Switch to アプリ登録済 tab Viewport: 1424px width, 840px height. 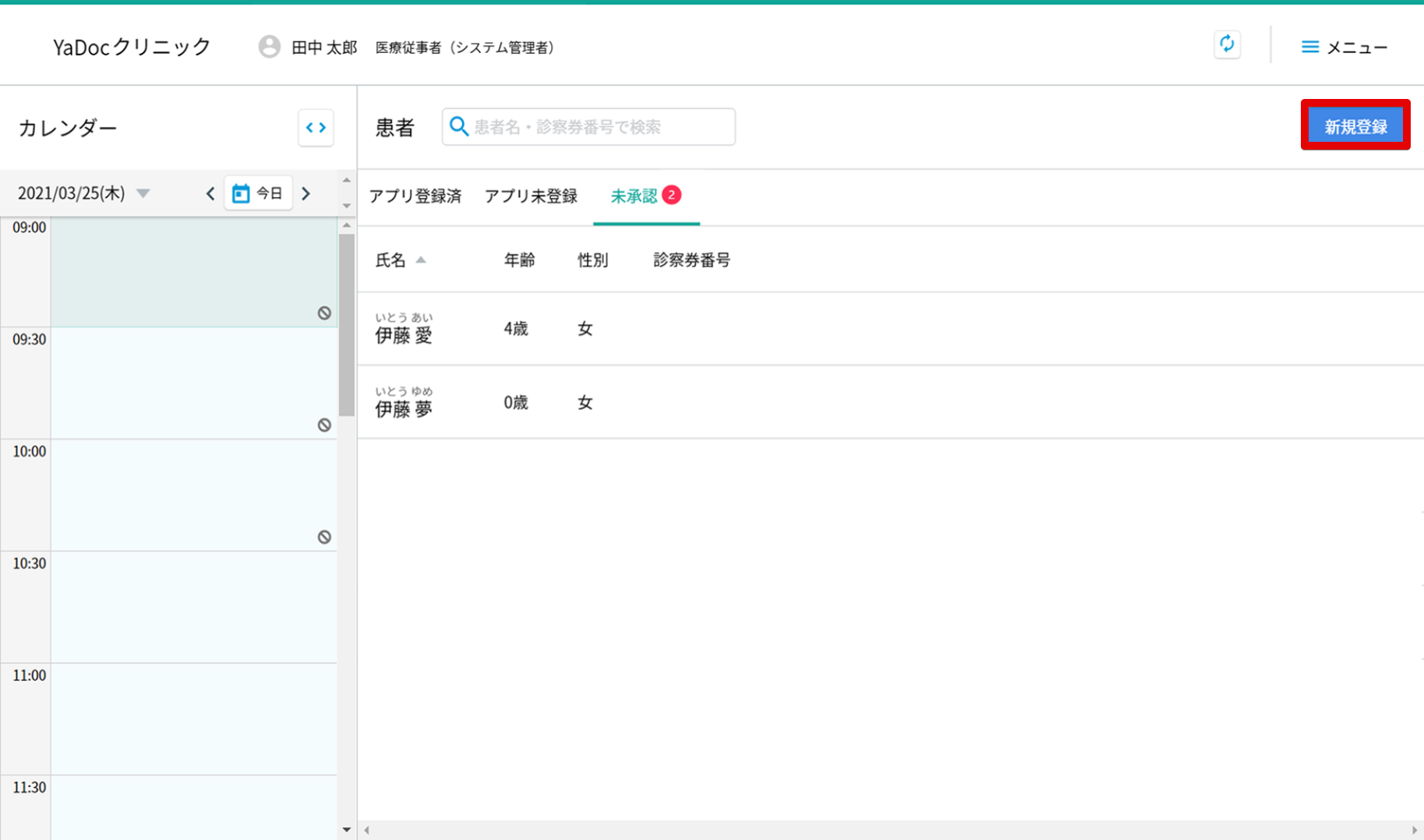point(415,196)
